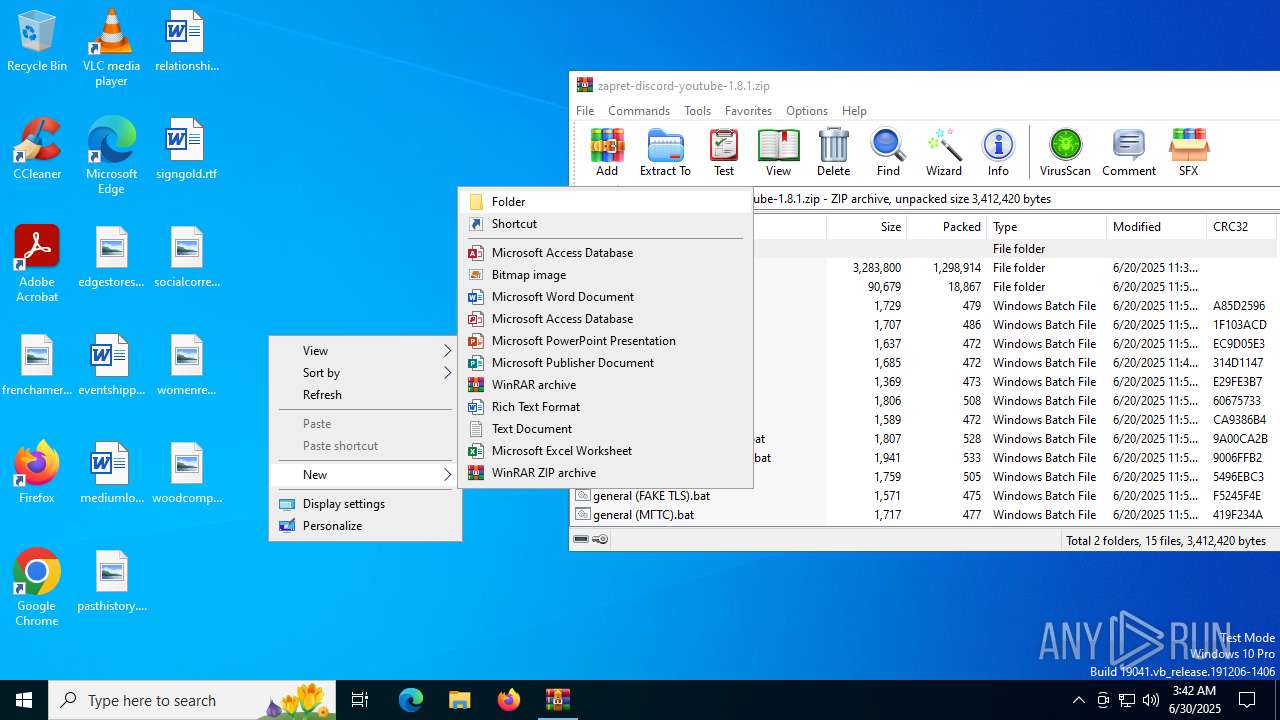Sort archive list by Modified column
Screen dimensions: 1280x720
click(x=1156, y=227)
